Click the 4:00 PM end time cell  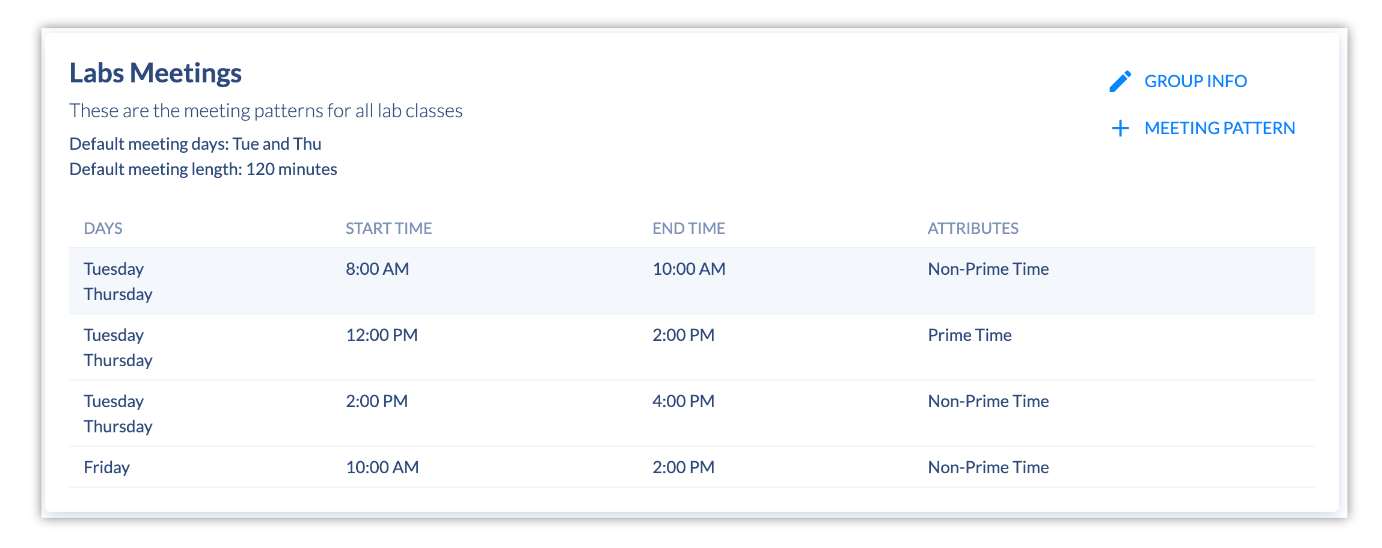[x=683, y=401]
